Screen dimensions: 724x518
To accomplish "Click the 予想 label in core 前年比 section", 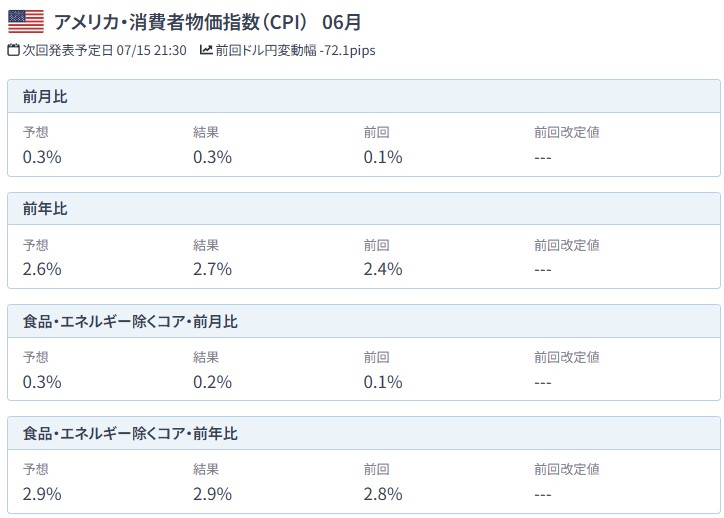I will coord(36,469).
